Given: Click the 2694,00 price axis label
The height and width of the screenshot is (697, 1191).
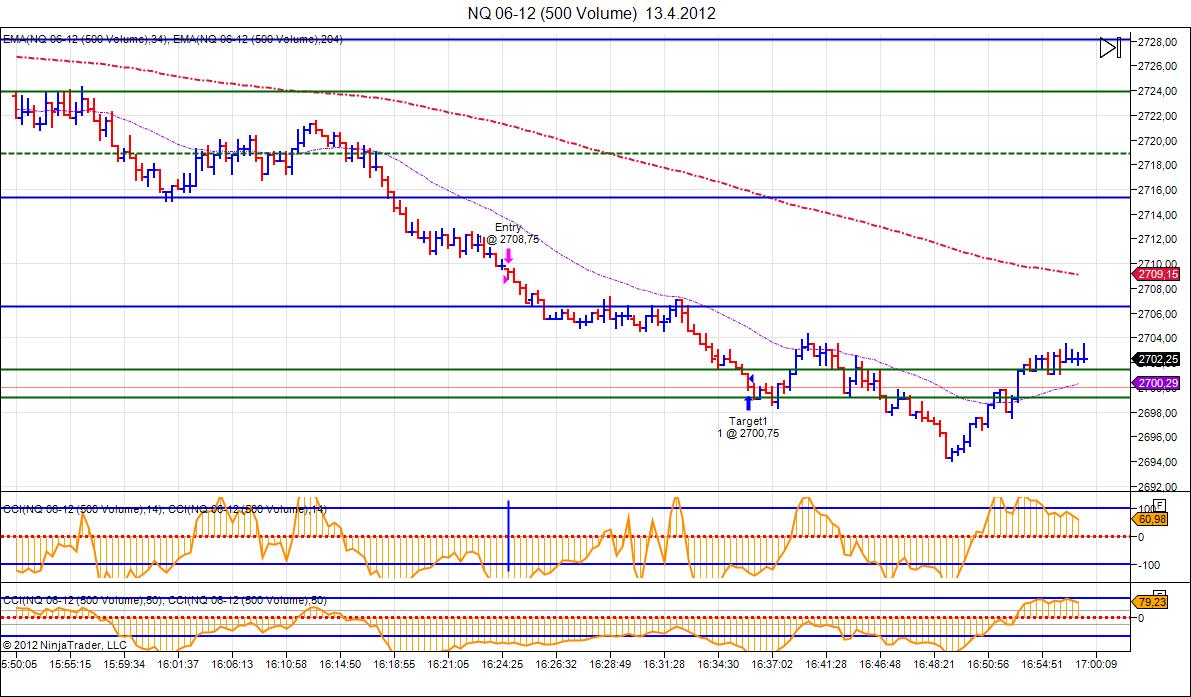Looking at the screenshot, I should pyautogui.click(x=1157, y=462).
